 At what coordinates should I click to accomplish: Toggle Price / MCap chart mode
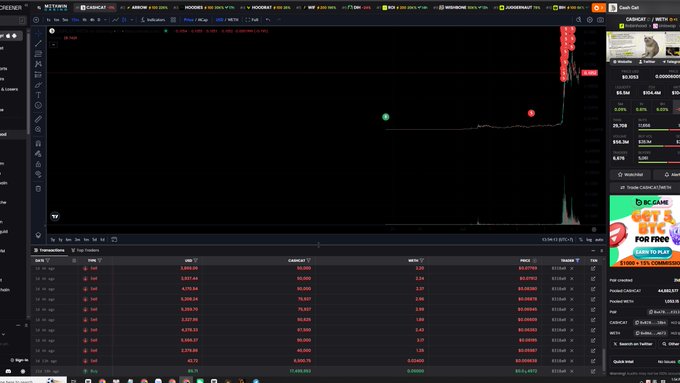[196, 20]
